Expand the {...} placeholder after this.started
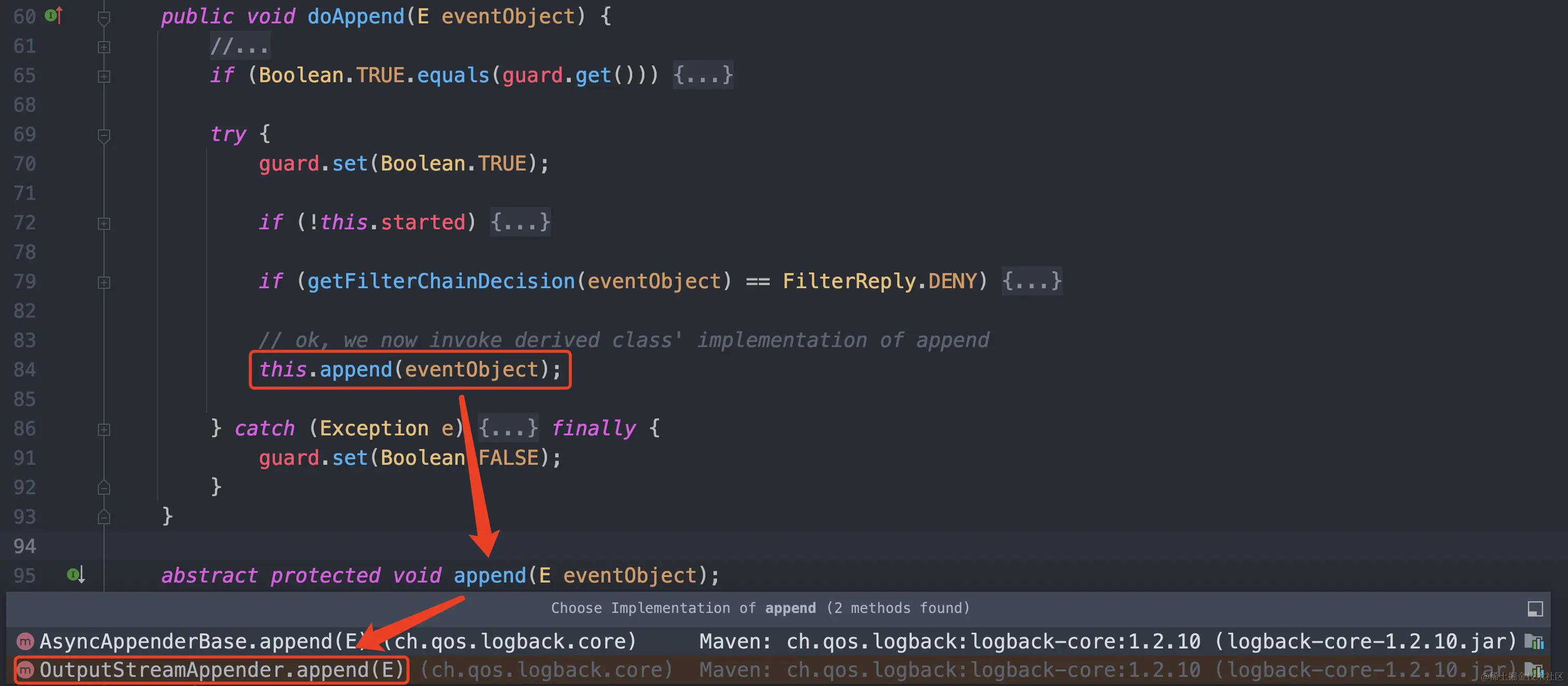 click(x=521, y=222)
